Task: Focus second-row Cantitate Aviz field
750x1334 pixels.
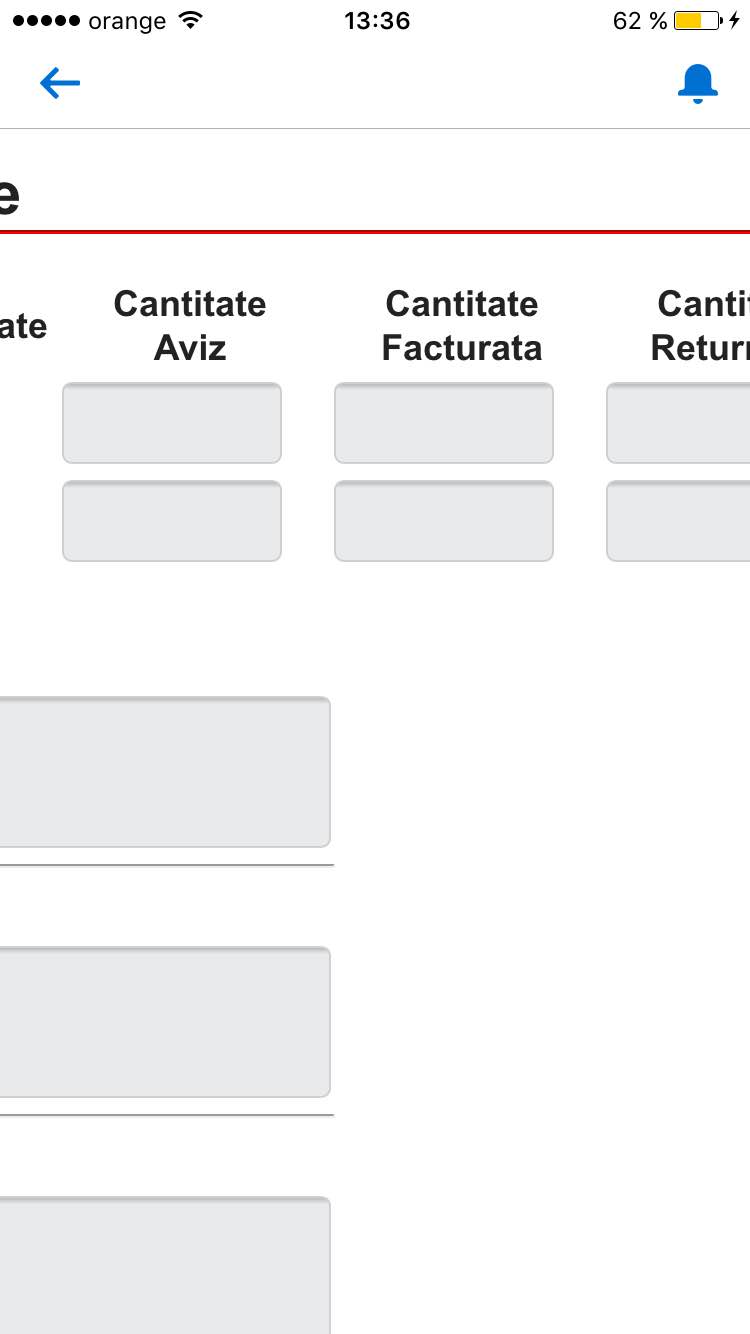Action: click(x=172, y=521)
